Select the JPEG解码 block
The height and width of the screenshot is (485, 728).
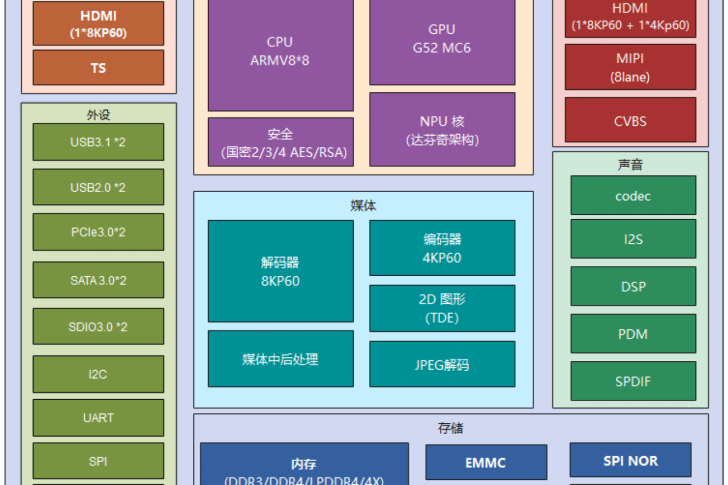pos(441,364)
